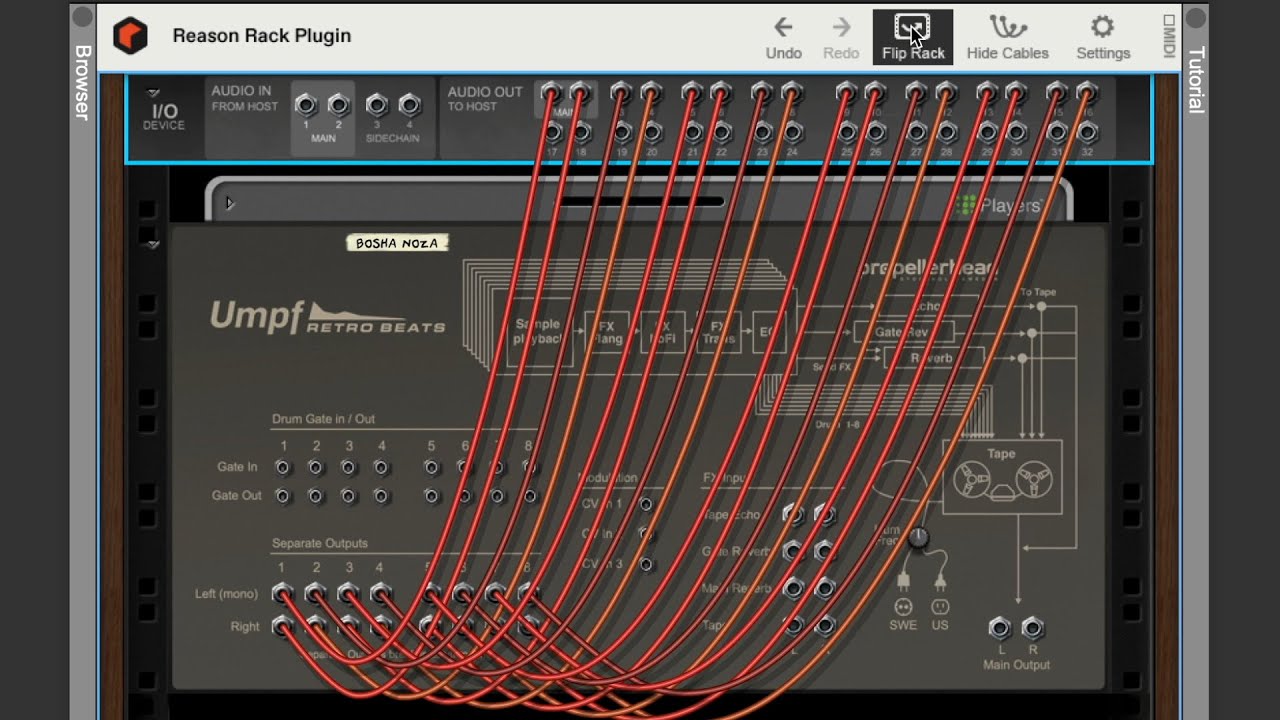Click the Umpf Retro Beats logo
The height and width of the screenshot is (720, 1280).
click(327, 317)
